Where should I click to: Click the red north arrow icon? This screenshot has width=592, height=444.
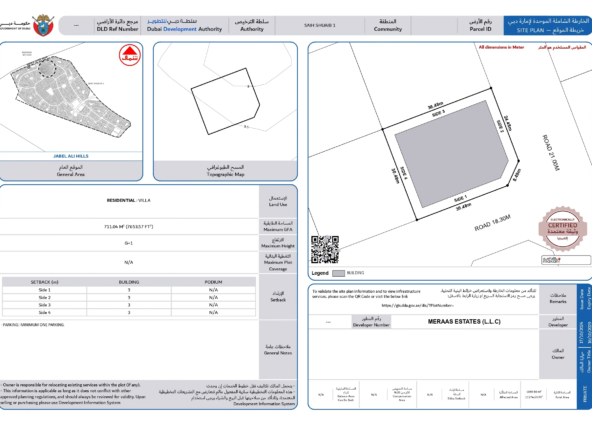[x=130, y=55]
